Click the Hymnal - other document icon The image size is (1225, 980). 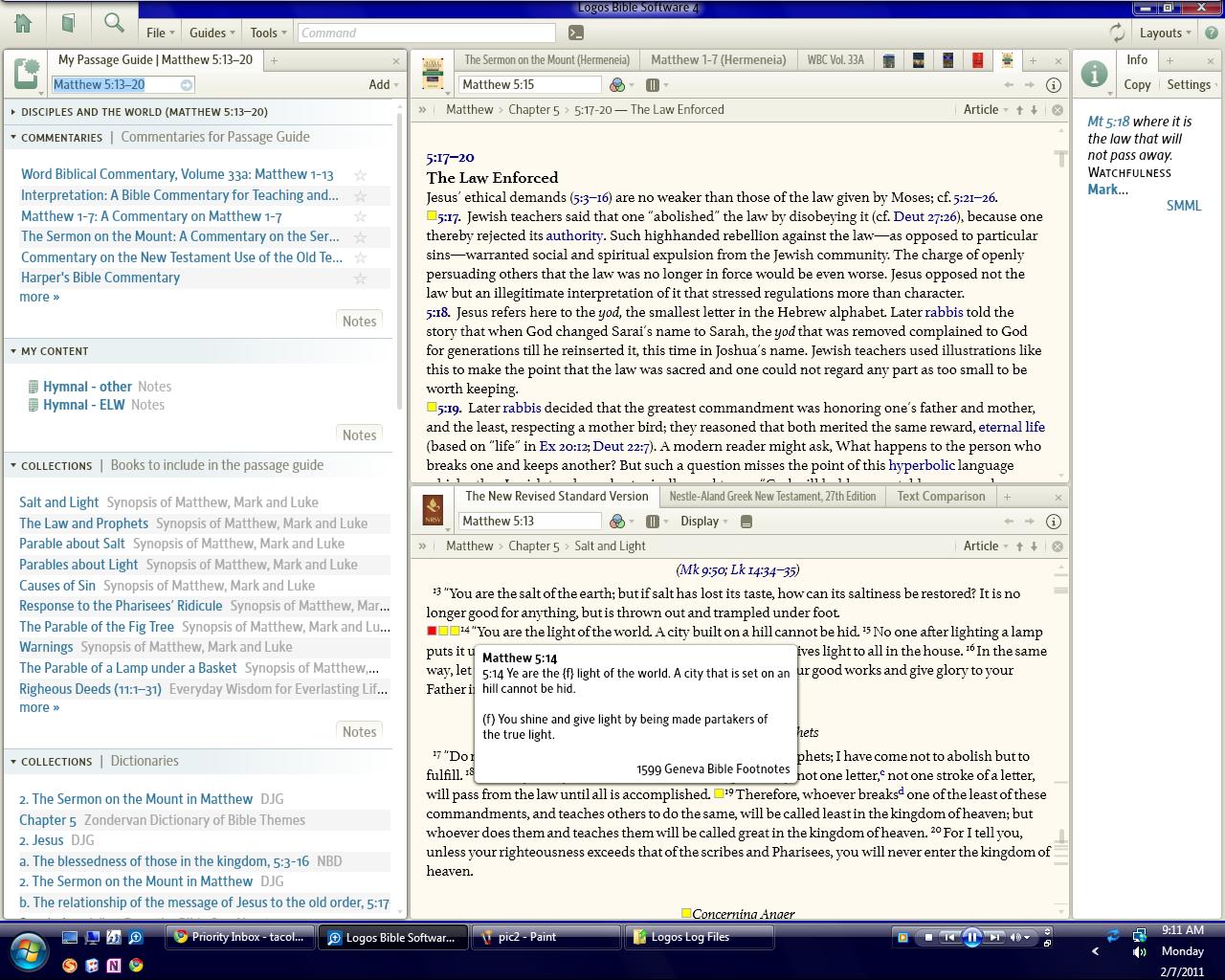point(33,387)
